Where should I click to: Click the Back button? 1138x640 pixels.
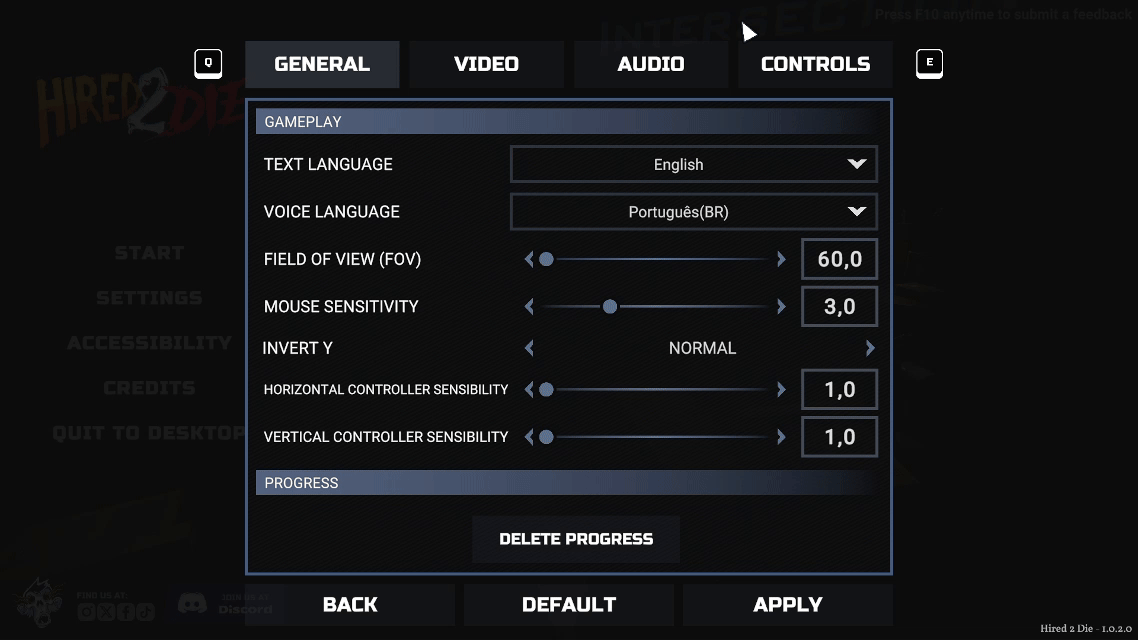pyautogui.click(x=351, y=604)
